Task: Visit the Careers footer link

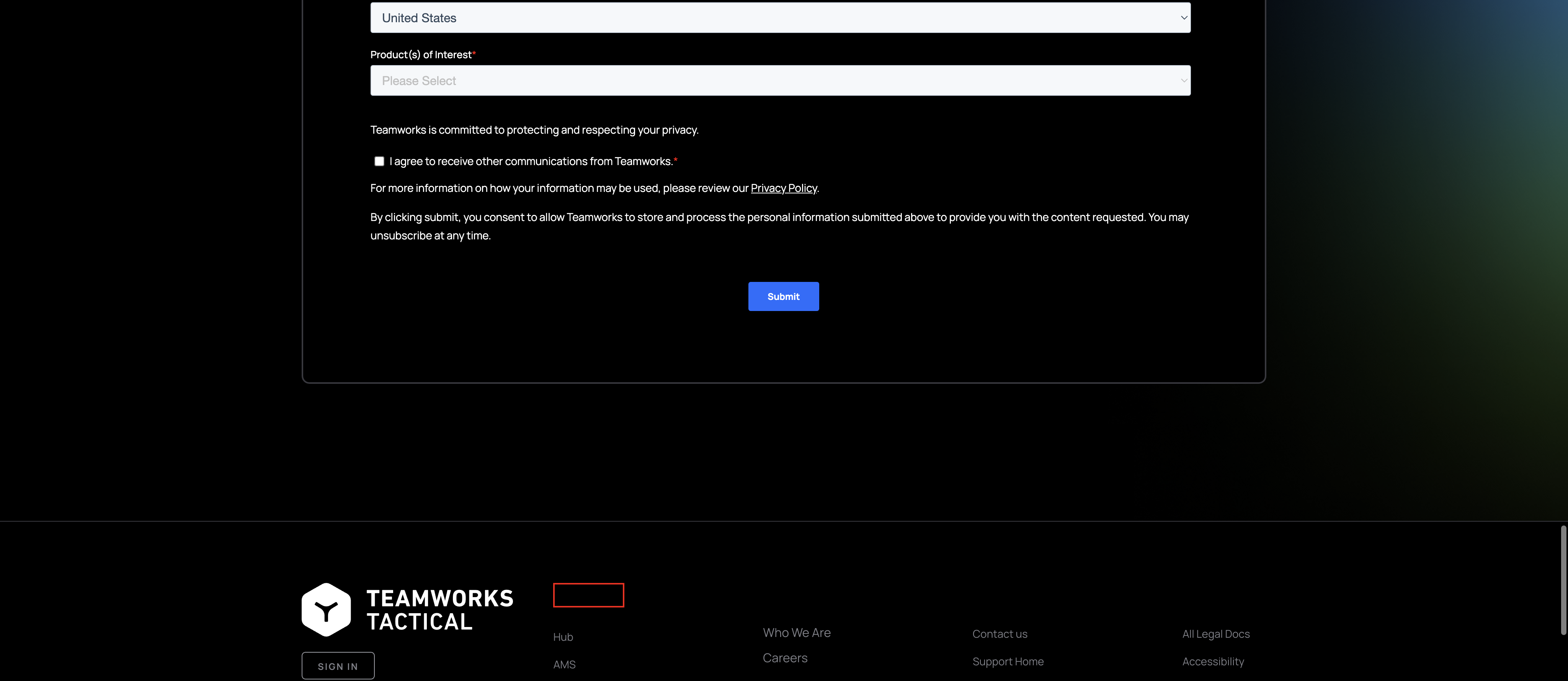Action: (x=785, y=658)
